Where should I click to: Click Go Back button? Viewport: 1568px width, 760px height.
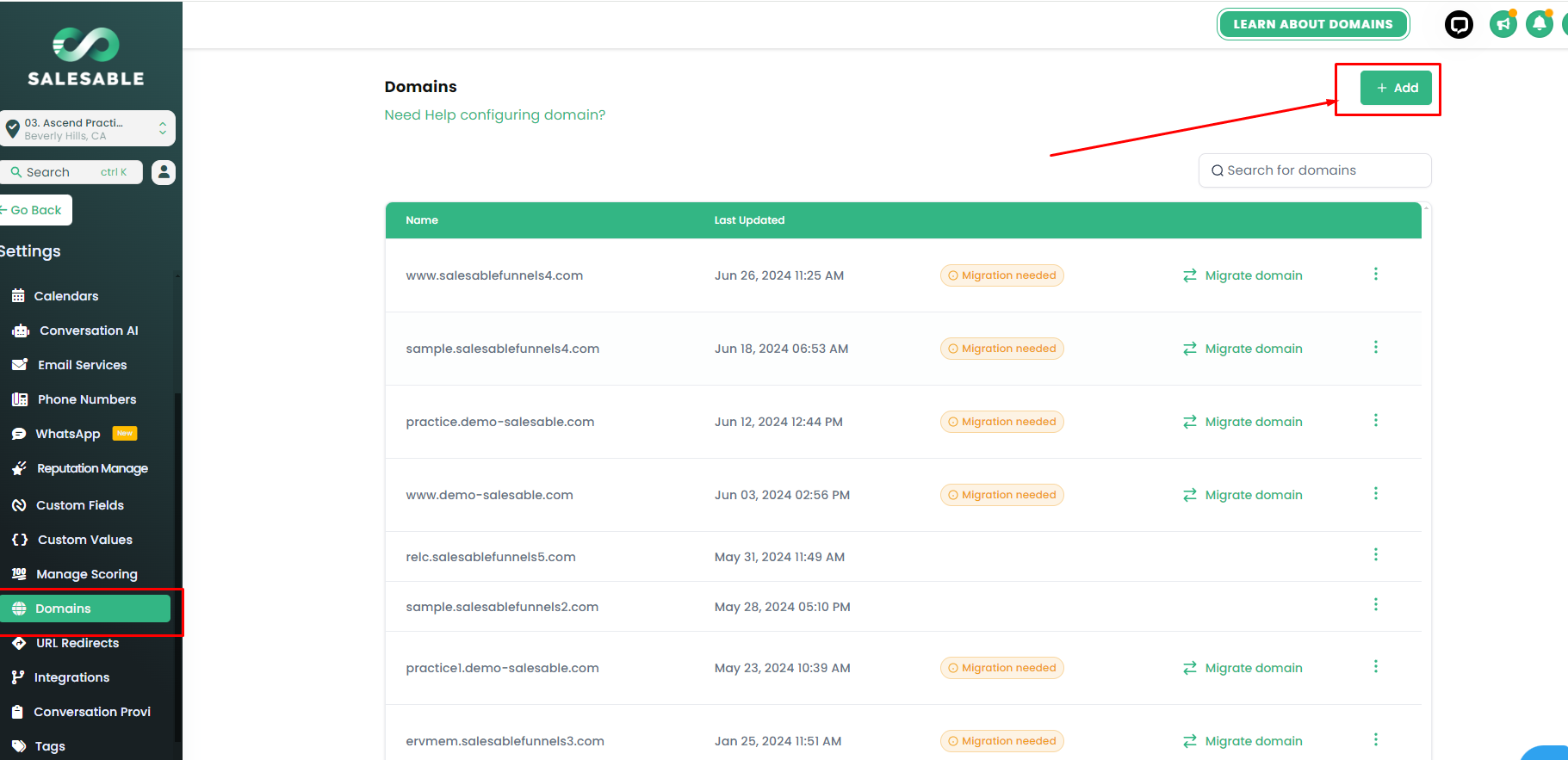coord(34,210)
